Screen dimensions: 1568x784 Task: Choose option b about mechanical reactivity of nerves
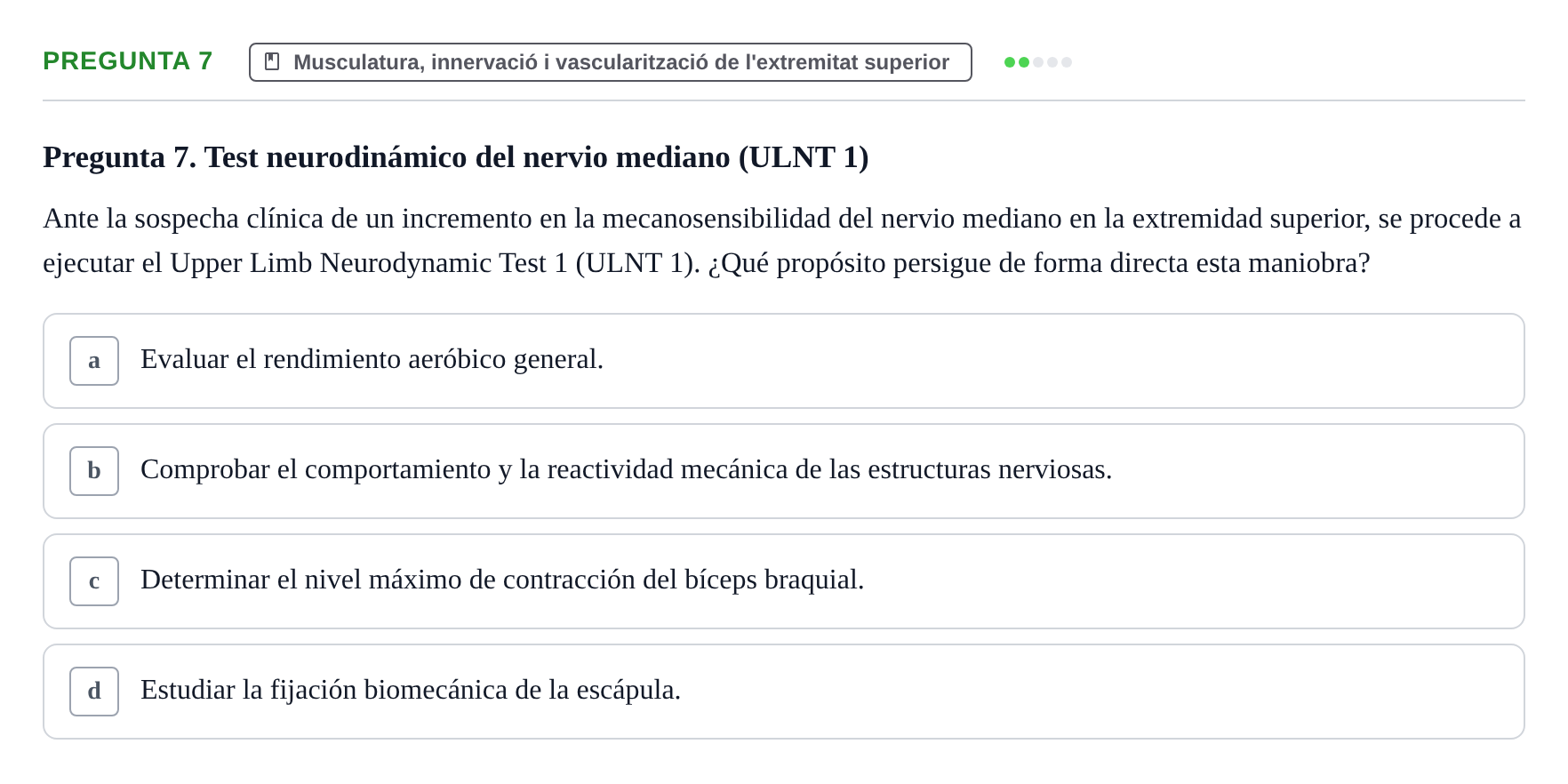tap(783, 471)
